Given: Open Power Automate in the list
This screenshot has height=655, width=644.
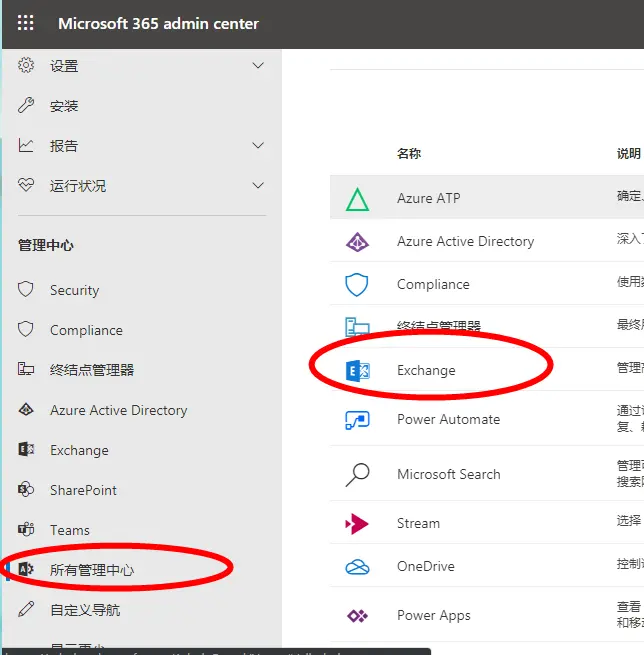Looking at the screenshot, I should coord(449,419).
